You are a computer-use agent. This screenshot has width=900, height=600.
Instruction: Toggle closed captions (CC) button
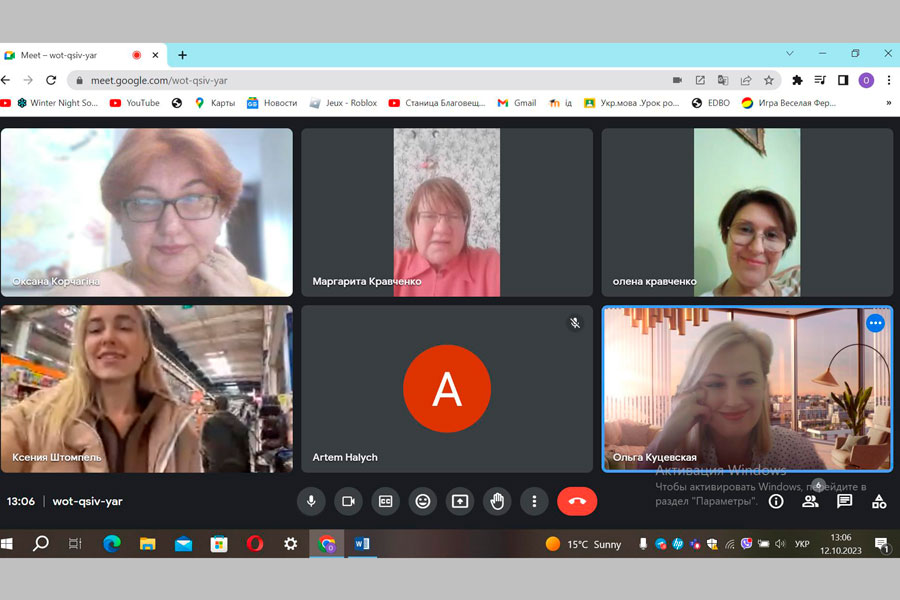pos(386,501)
